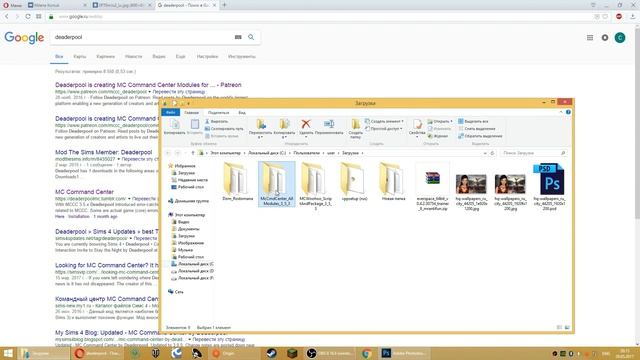640x360 pixels.
Task: Click Документы in the navigation pane
Action: [188, 229]
